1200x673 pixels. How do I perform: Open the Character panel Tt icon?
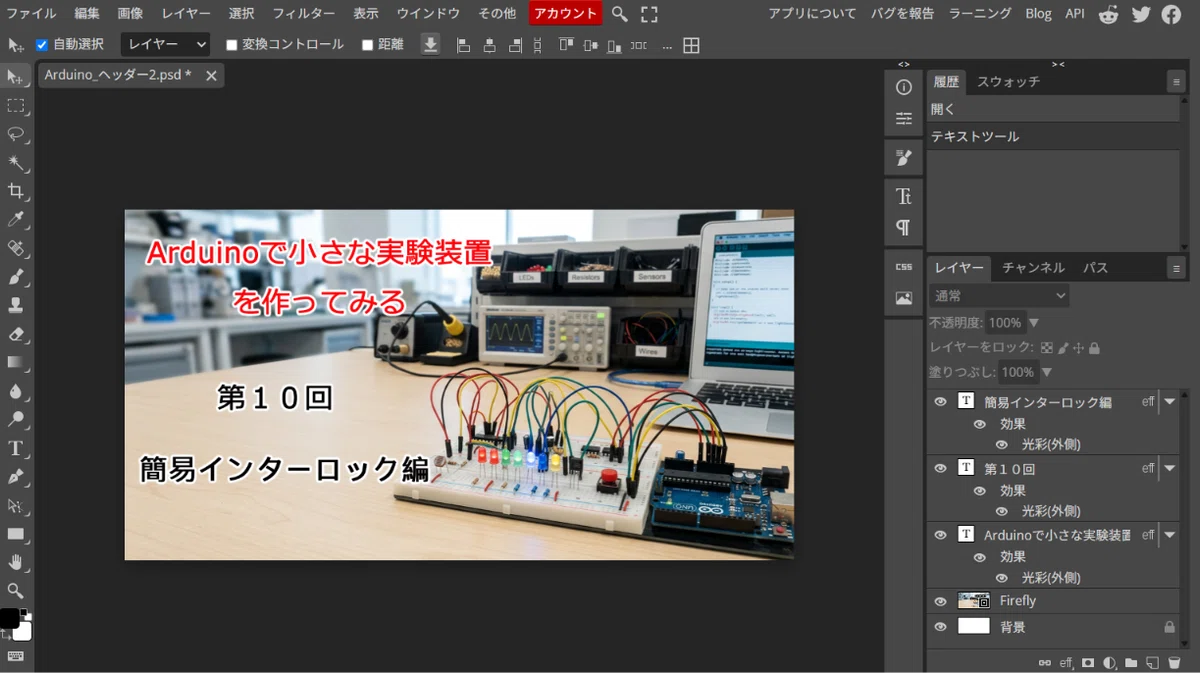(x=904, y=196)
